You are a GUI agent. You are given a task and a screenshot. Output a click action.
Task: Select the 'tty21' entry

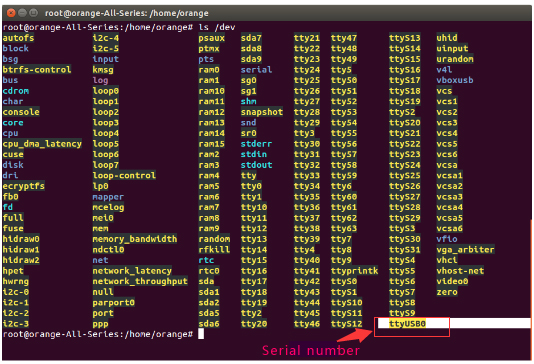click(307, 38)
